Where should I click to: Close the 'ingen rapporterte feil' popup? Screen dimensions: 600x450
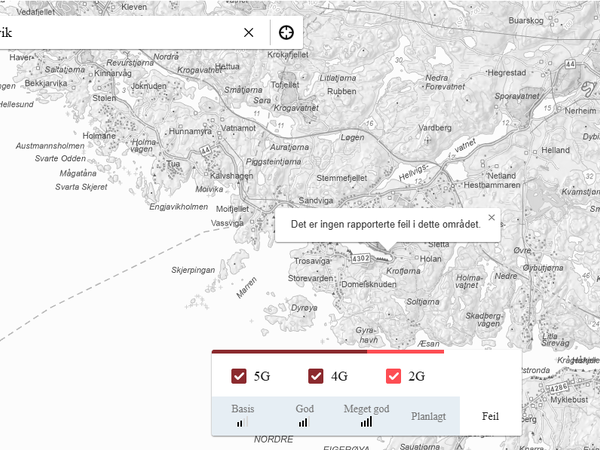491,217
